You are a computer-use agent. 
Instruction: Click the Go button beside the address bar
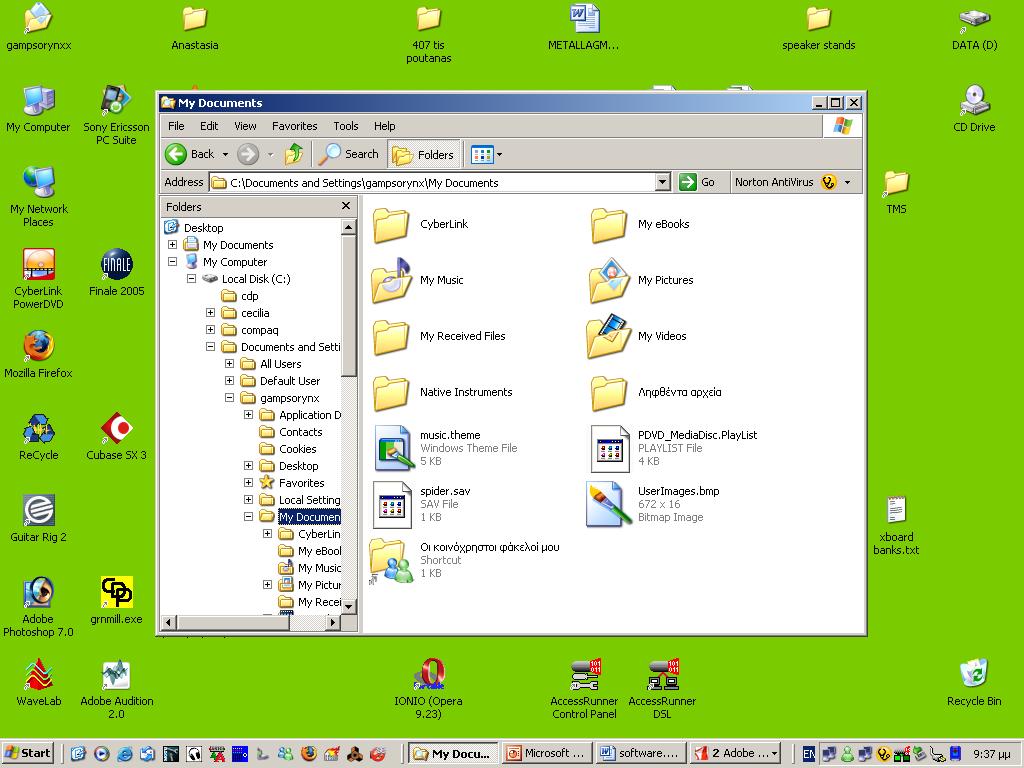pyautogui.click(x=697, y=182)
